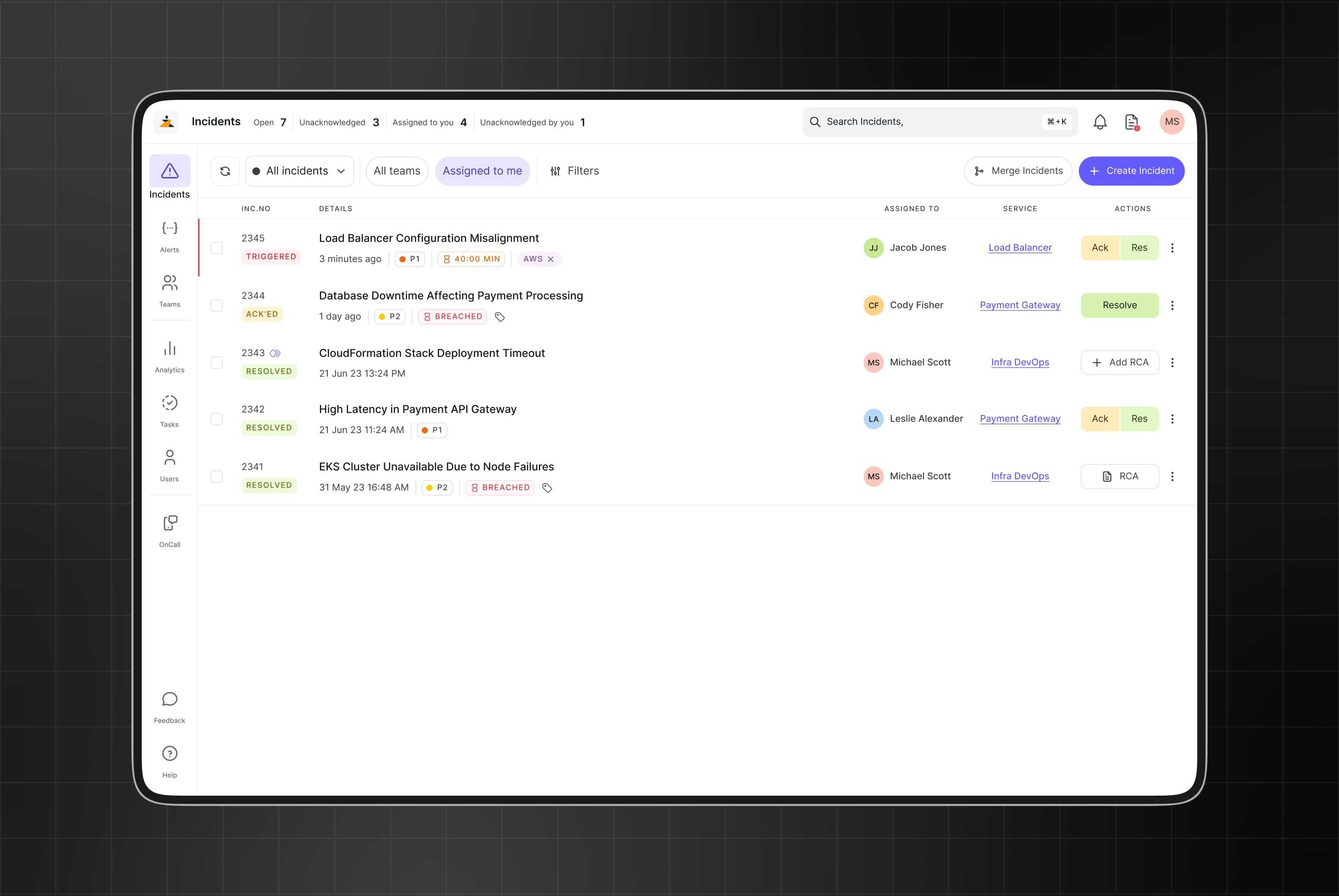
Task: Switch to the All teams filter
Action: (397, 171)
